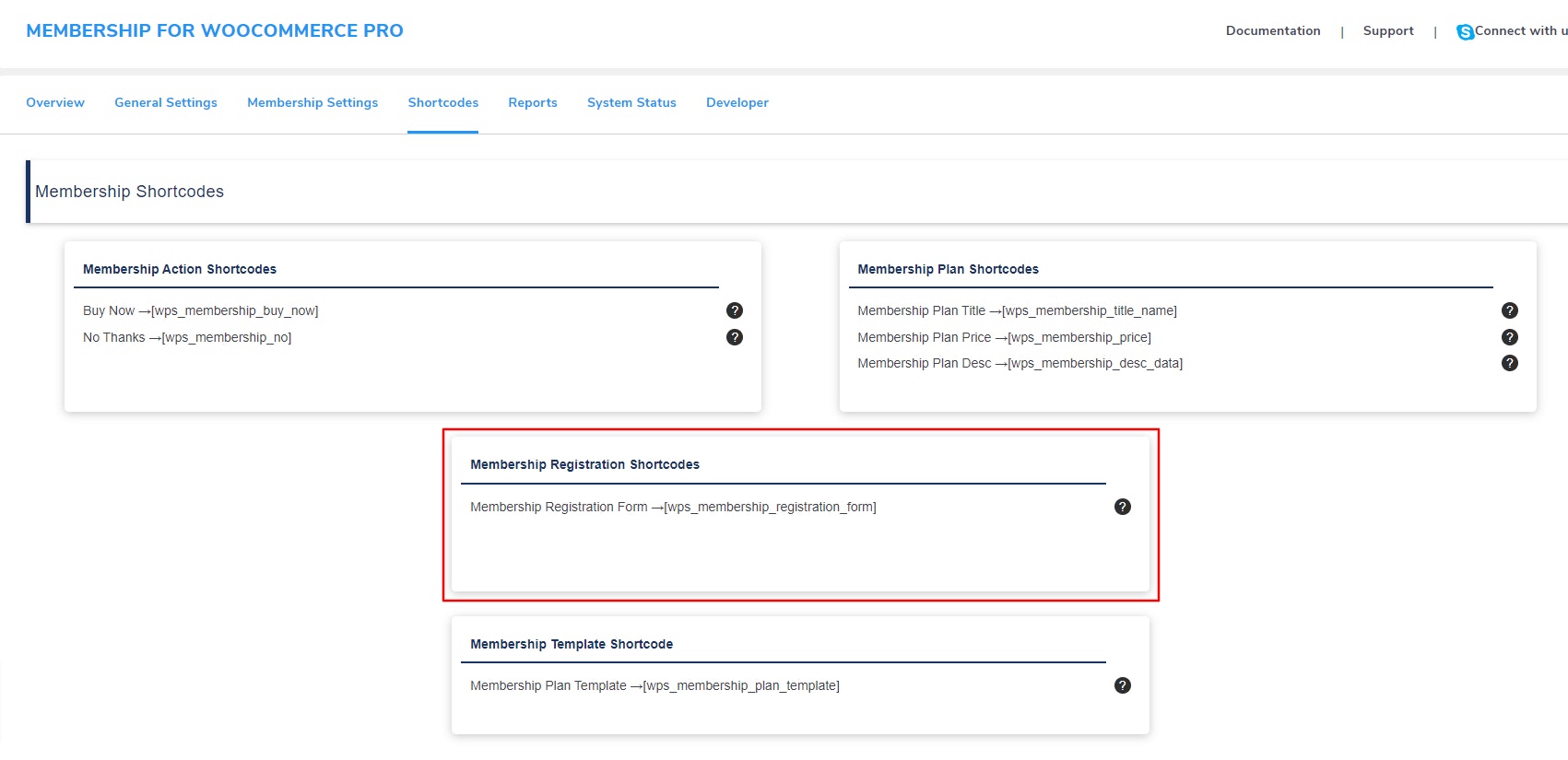The image size is (1568, 760).
Task: Select the wps_membership_price shortcode text
Action: 1079,337
